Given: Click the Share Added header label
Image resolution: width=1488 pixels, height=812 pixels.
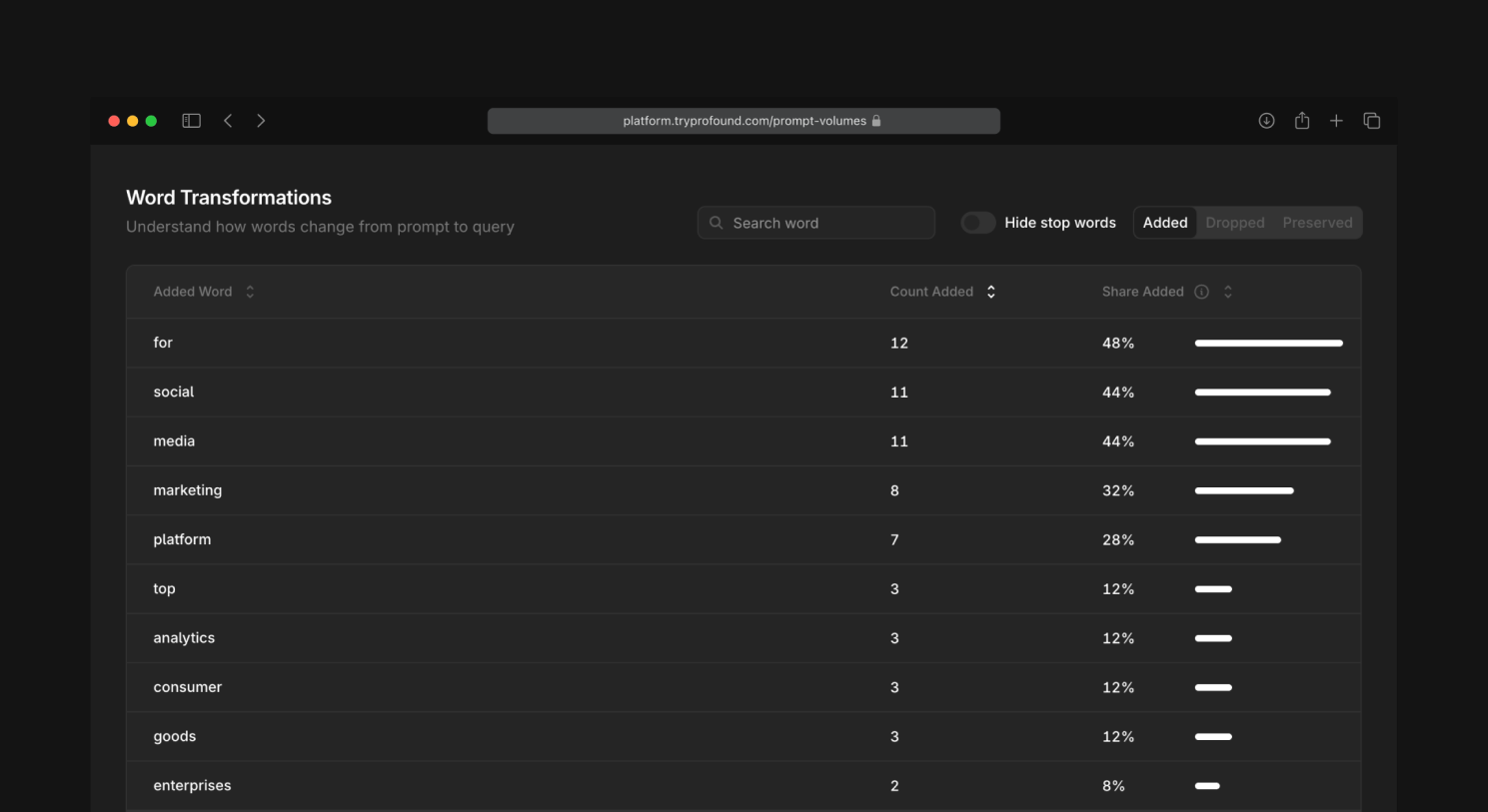Looking at the screenshot, I should (x=1142, y=292).
